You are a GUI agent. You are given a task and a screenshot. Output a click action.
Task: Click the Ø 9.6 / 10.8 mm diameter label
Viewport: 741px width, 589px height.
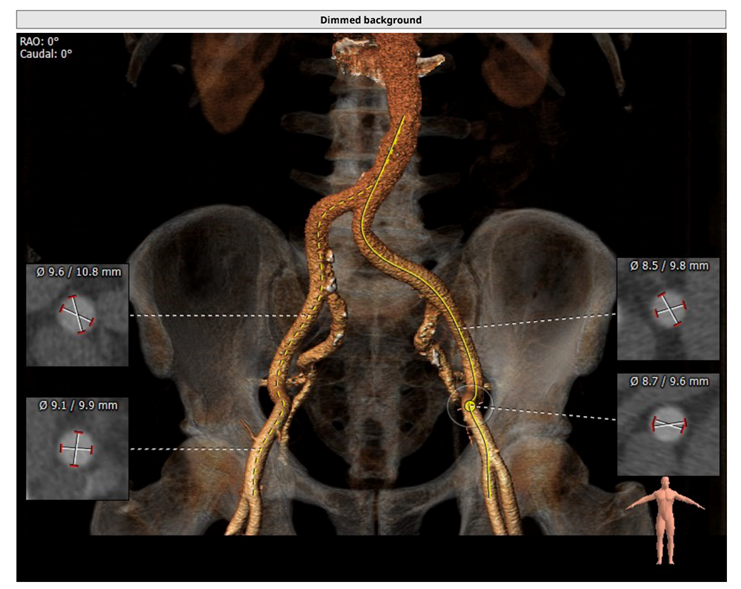point(78,272)
